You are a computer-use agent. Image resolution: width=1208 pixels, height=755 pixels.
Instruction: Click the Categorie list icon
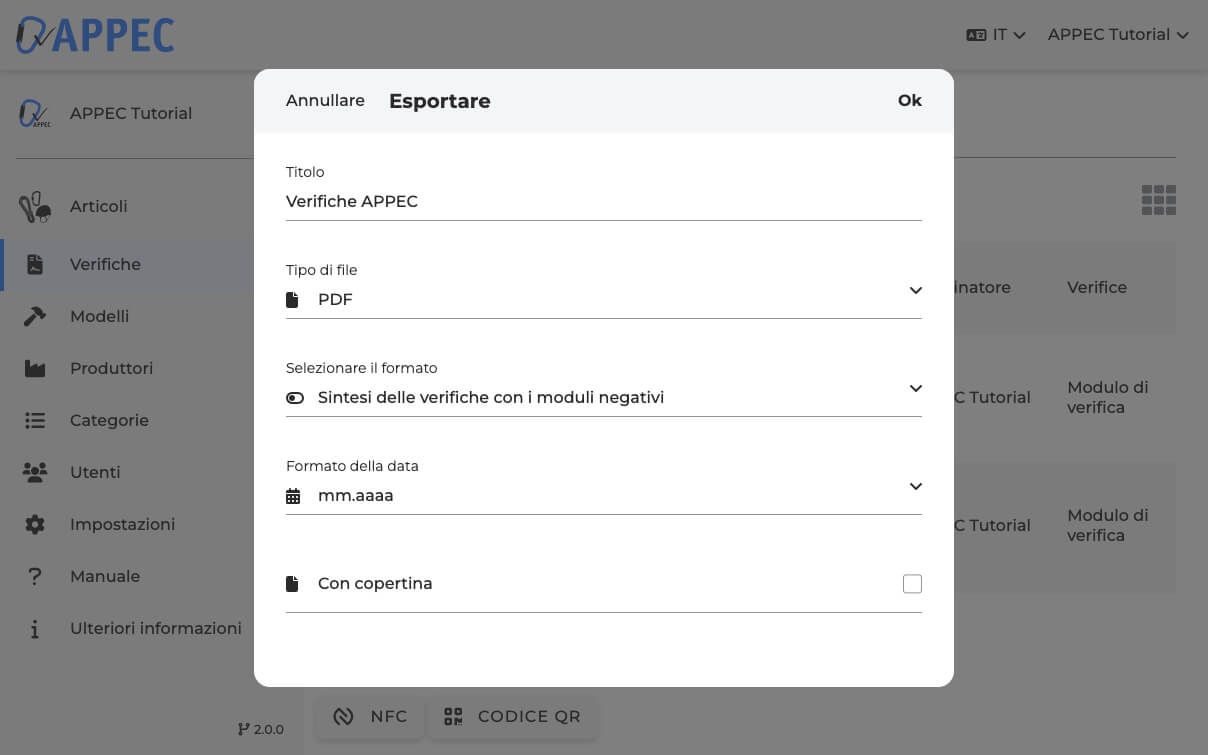pyautogui.click(x=35, y=421)
